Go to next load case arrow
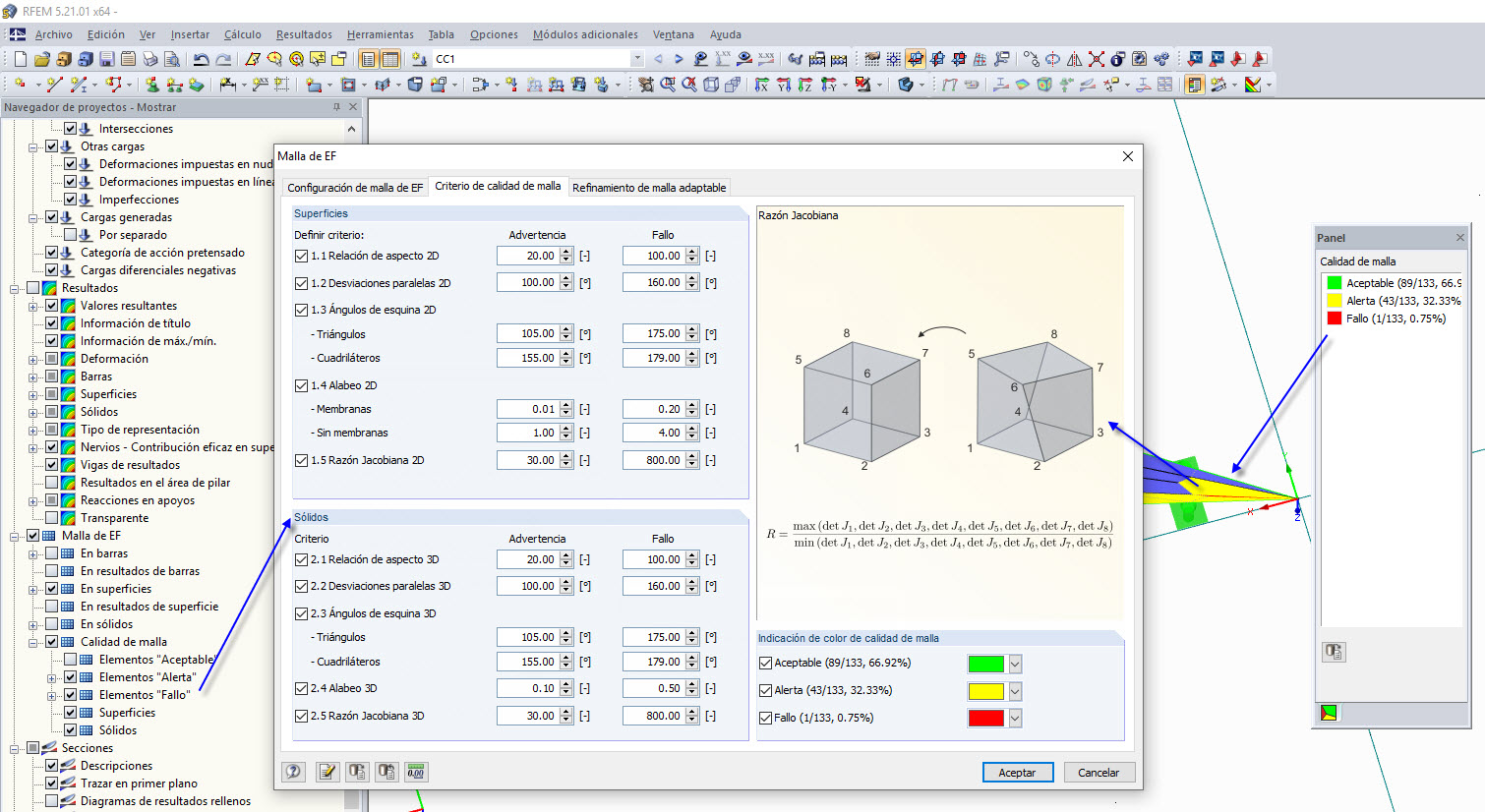Image resolution: width=1485 pixels, height=812 pixels. pos(679,59)
